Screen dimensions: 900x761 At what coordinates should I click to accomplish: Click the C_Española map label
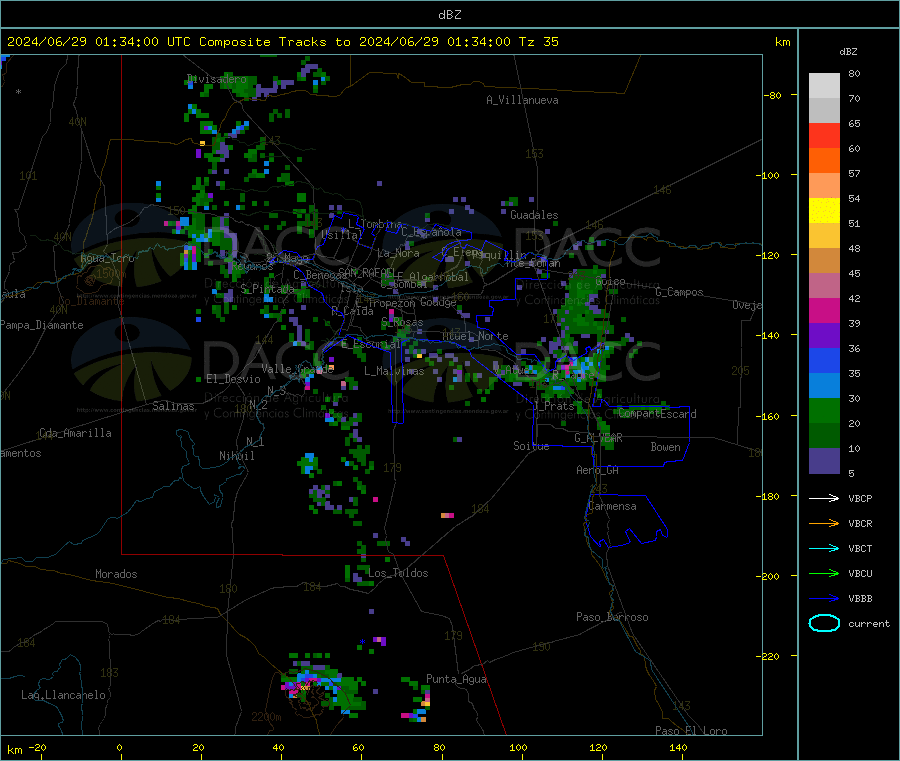click(431, 232)
